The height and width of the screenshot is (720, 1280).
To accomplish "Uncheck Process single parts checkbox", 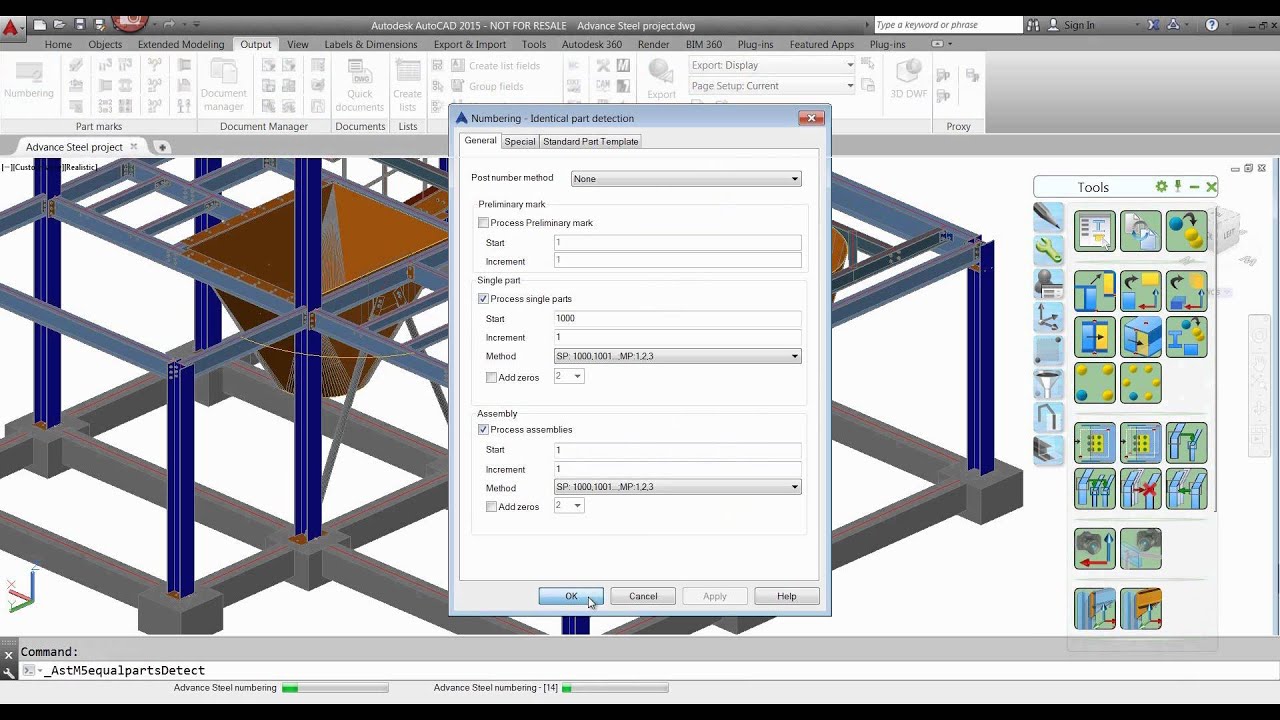I will (484, 299).
